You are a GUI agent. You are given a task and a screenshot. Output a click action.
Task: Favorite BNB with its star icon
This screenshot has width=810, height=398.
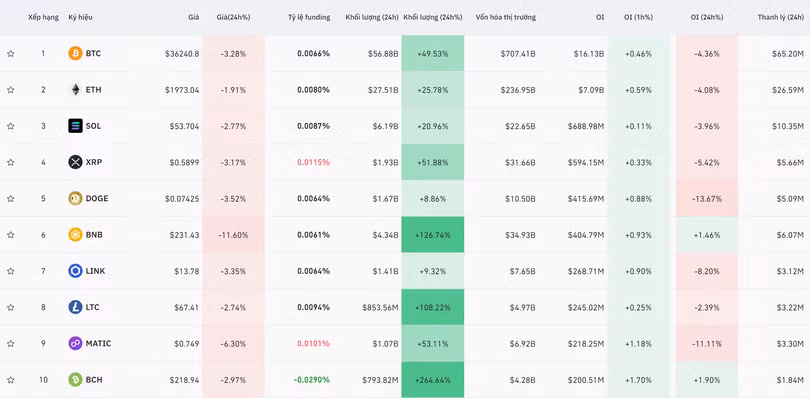(x=10, y=235)
